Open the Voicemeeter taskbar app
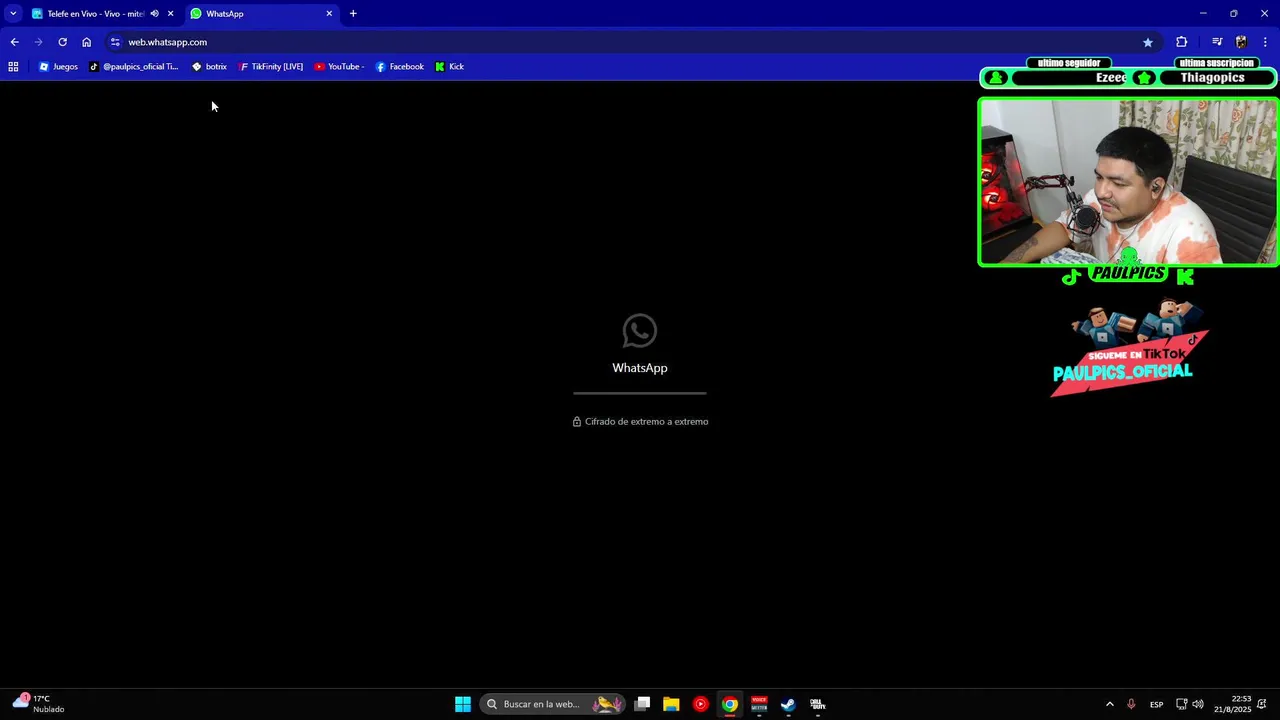The height and width of the screenshot is (720, 1280). tap(759, 704)
